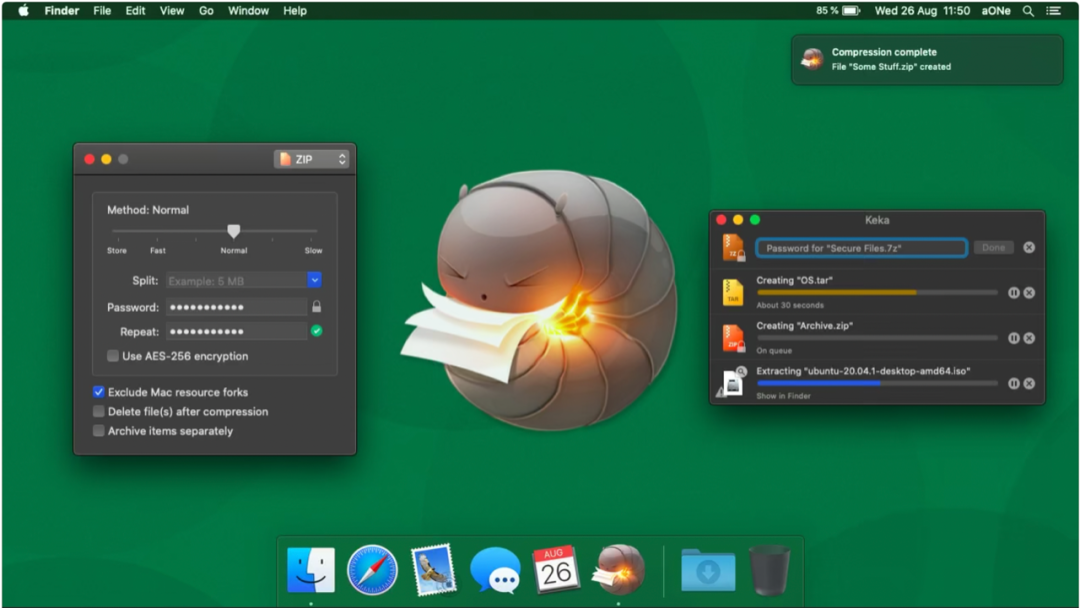Screen dimensions: 1080x608
Task: Open the Go menu
Action: click(206, 10)
